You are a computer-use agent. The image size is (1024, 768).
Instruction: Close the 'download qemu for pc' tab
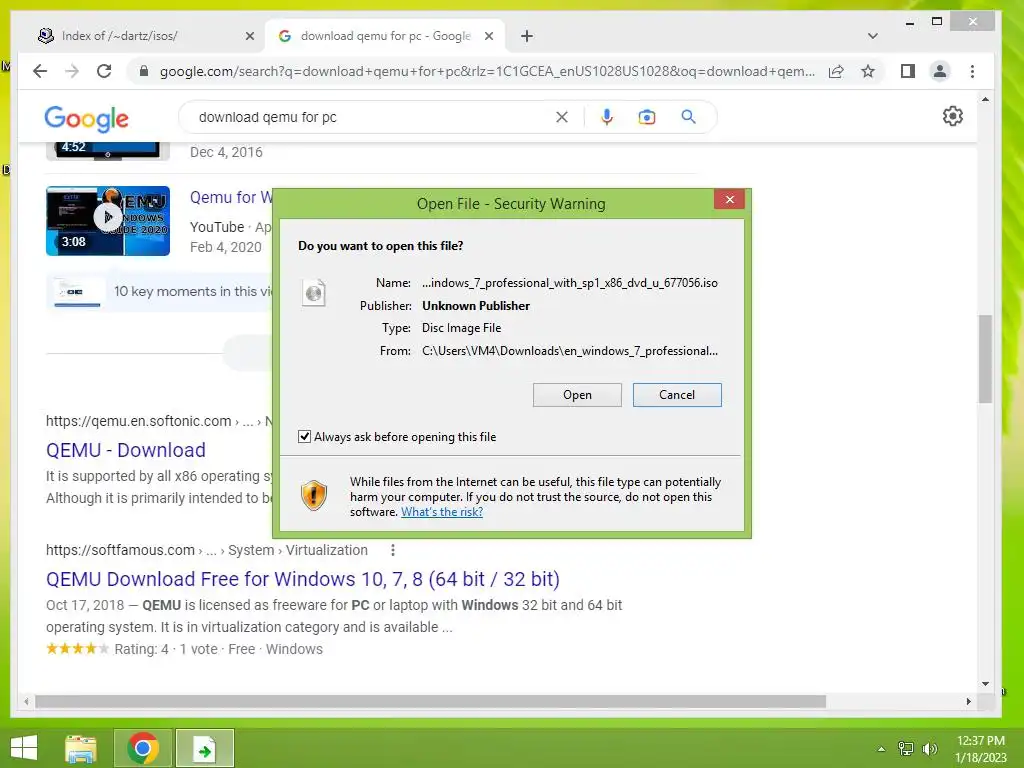tap(488, 36)
